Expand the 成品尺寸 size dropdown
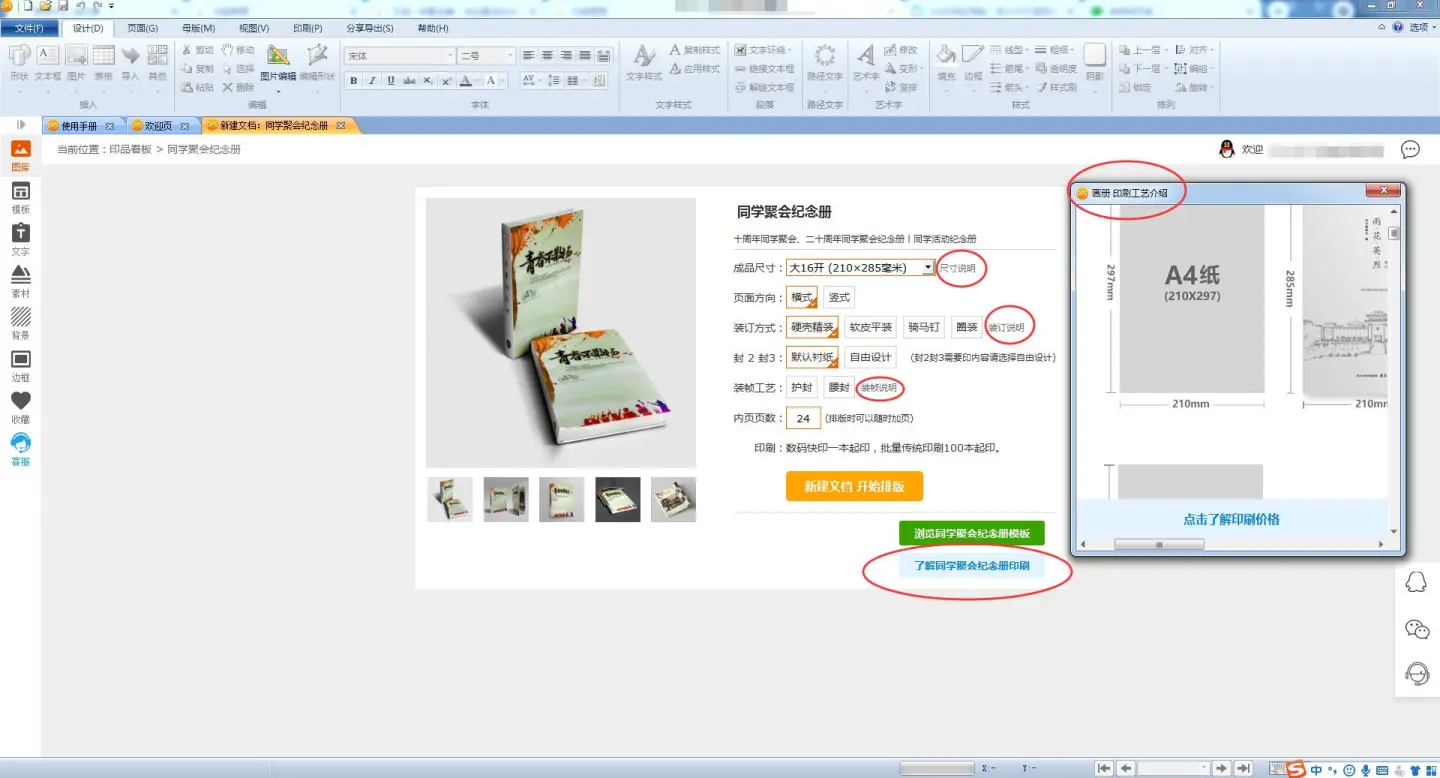Screen dimensions: 1440x778 click(928, 268)
